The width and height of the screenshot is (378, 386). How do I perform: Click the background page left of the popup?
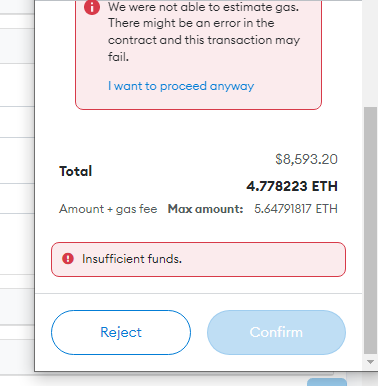coord(17,200)
